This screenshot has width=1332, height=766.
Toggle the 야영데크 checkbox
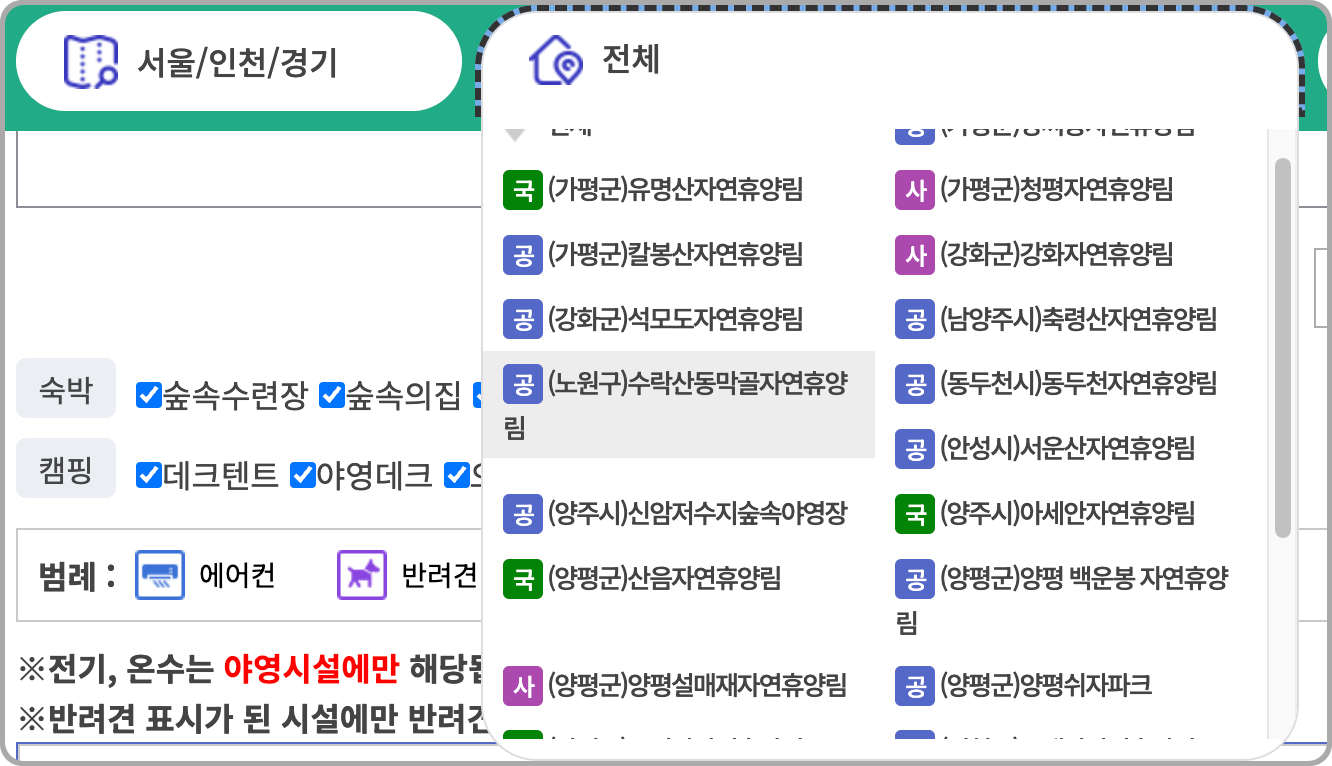point(303,475)
